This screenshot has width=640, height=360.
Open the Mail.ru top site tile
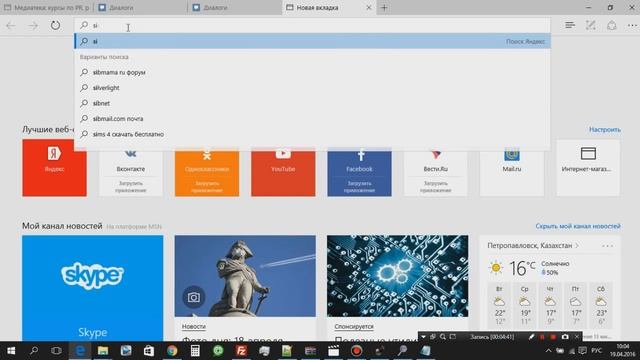click(512, 173)
